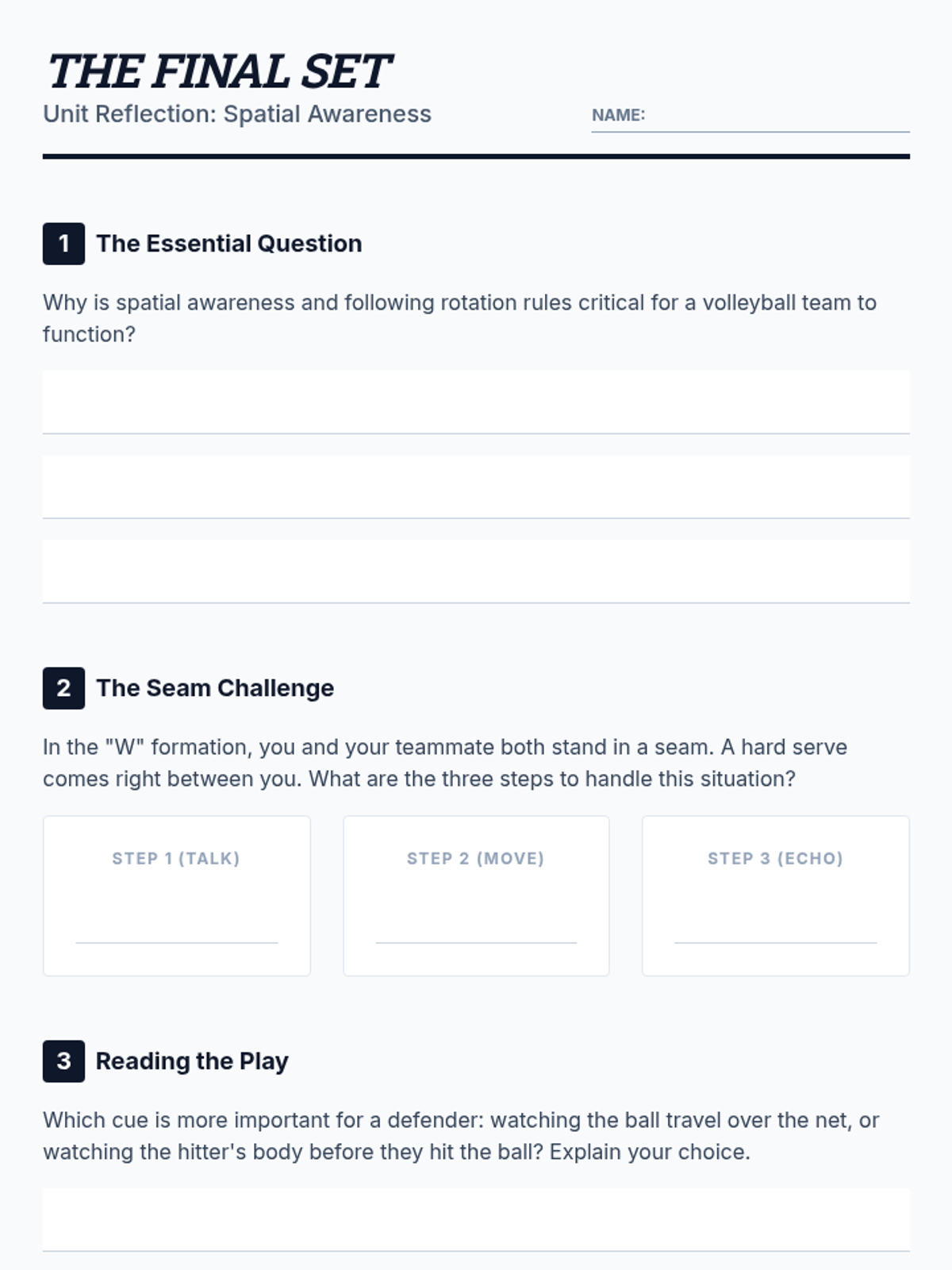Click second answer line under Essential Question
The image size is (952, 1270).
[476, 487]
